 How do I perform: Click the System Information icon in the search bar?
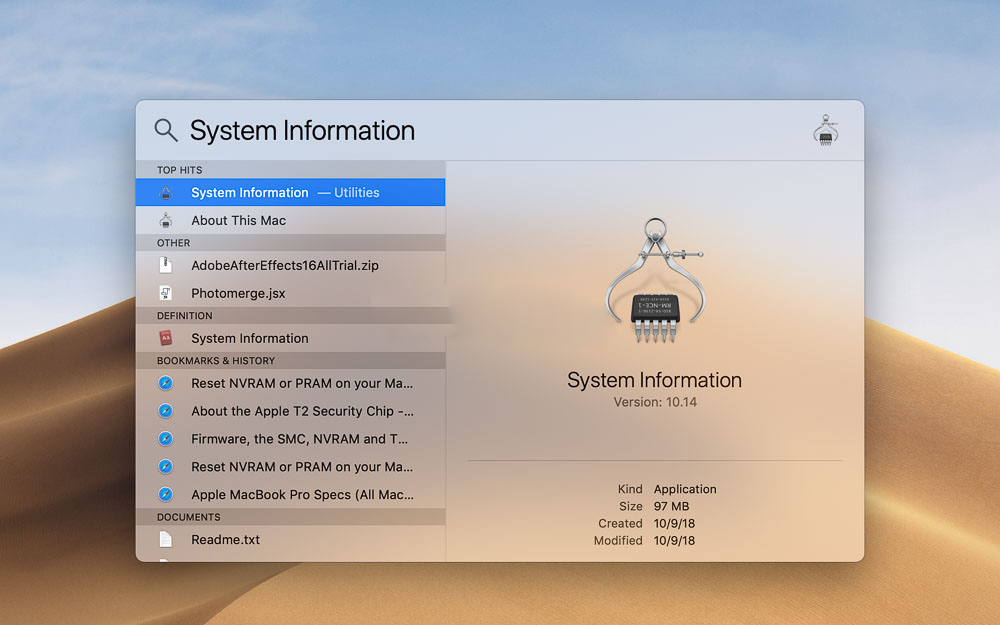(x=825, y=130)
